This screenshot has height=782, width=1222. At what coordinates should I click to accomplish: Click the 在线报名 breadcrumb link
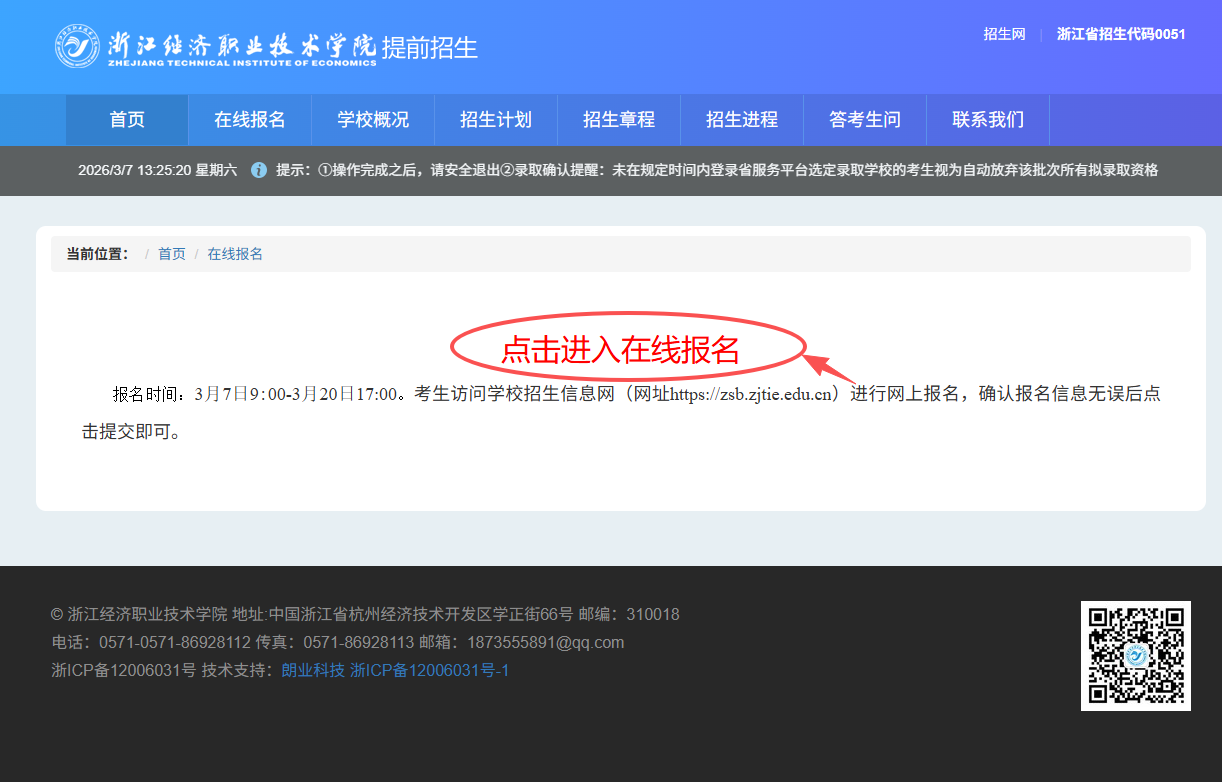point(235,254)
